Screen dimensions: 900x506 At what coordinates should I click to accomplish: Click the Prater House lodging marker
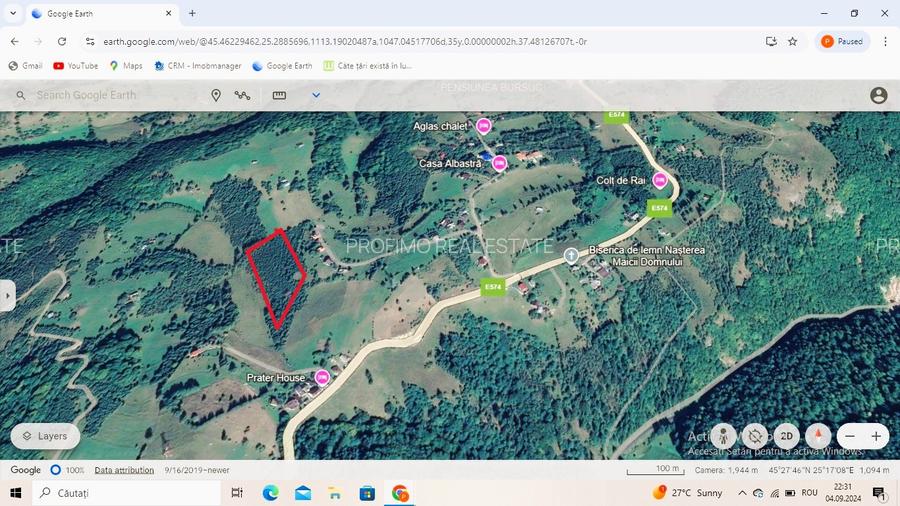tap(322, 377)
